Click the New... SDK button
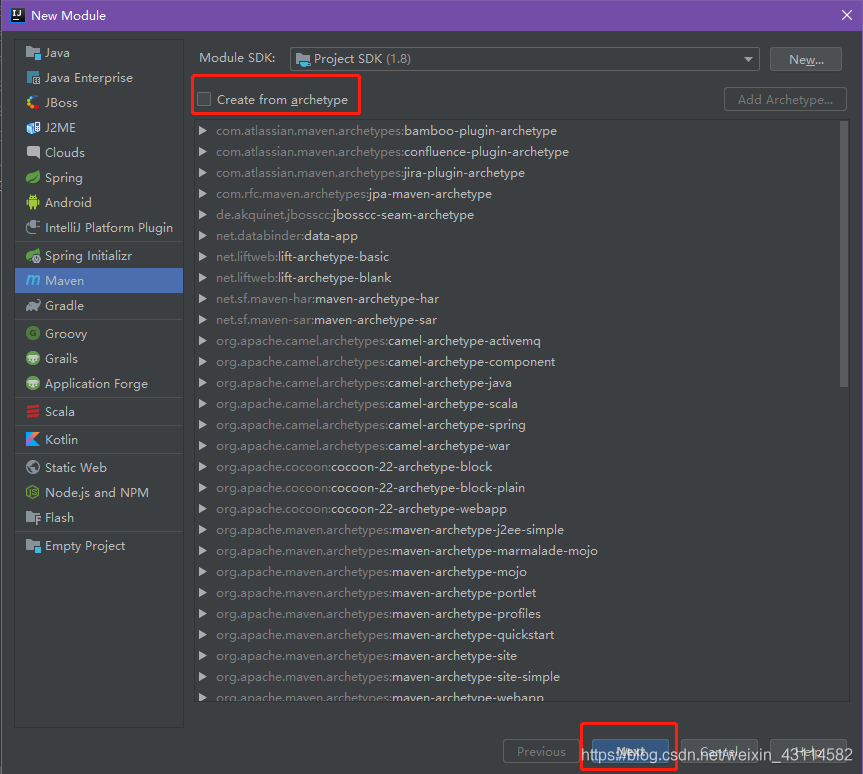This screenshot has height=774, width=863. coord(806,59)
